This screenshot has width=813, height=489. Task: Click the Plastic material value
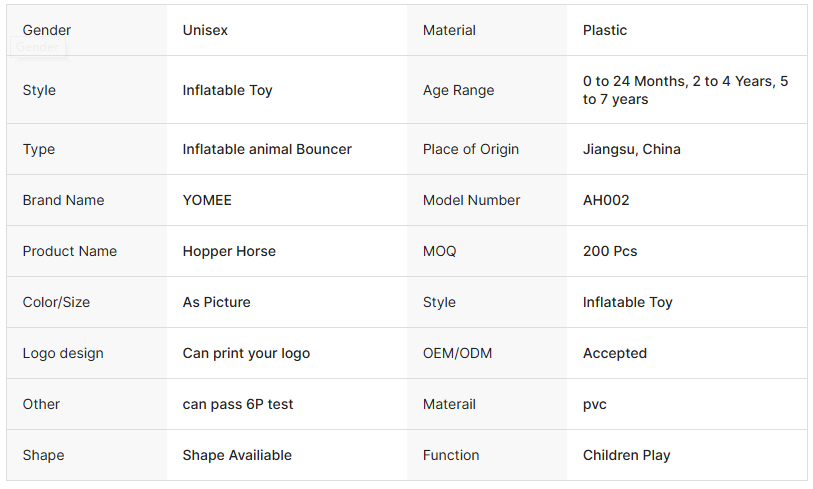tap(605, 30)
